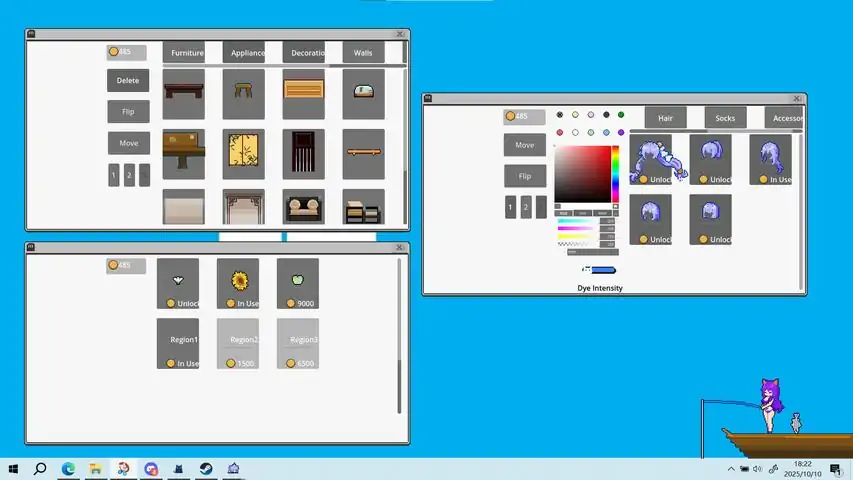Switch to the Walls category tab
This screenshot has width=853, height=480.
pyautogui.click(x=363, y=53)
